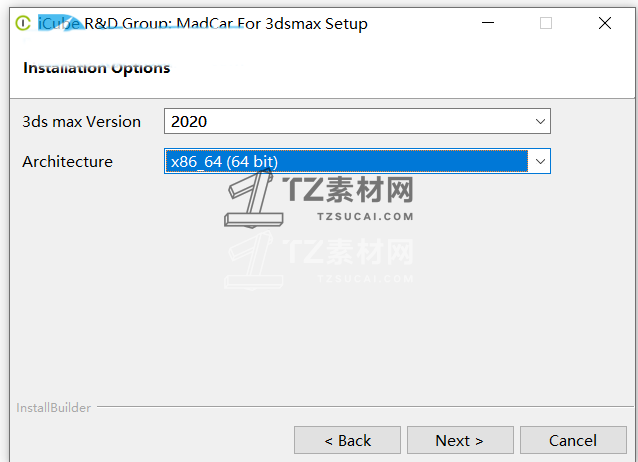Cancel the installation
The height and width of the screenshot is (462, 638).
pyautogui.click(x=573, y=440)
